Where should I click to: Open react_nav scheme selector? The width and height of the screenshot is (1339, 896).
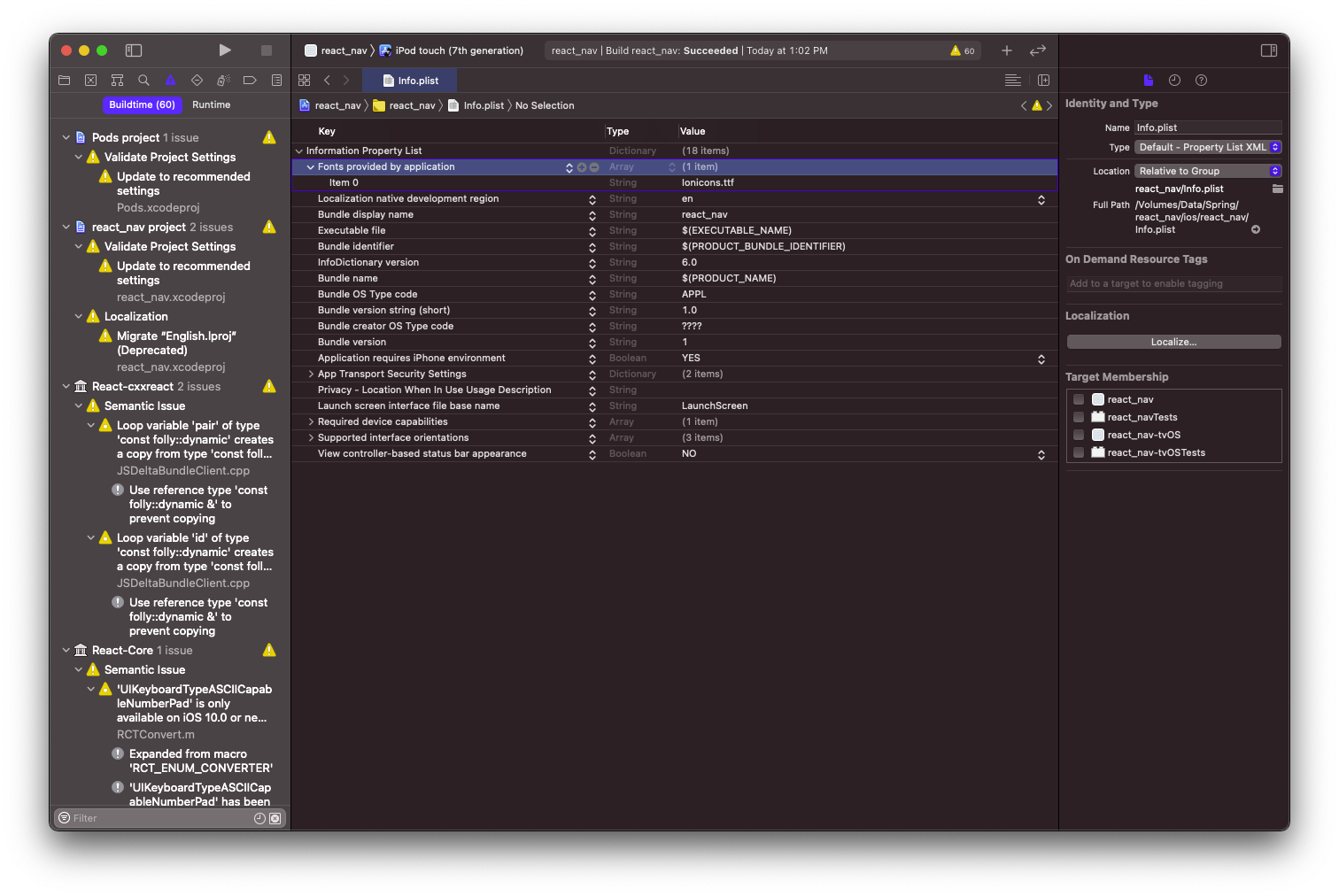tap(337, 50)
